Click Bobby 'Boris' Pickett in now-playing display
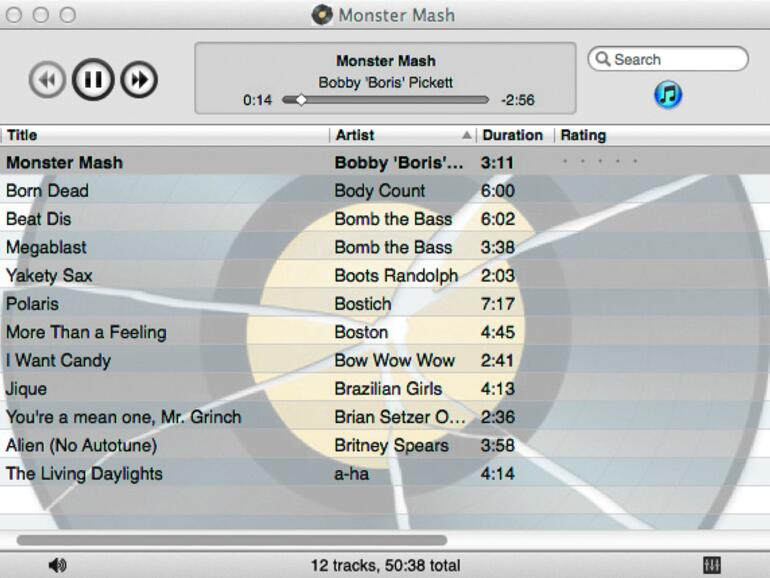This screenshot has height=578, width=770. coord(385,82)
